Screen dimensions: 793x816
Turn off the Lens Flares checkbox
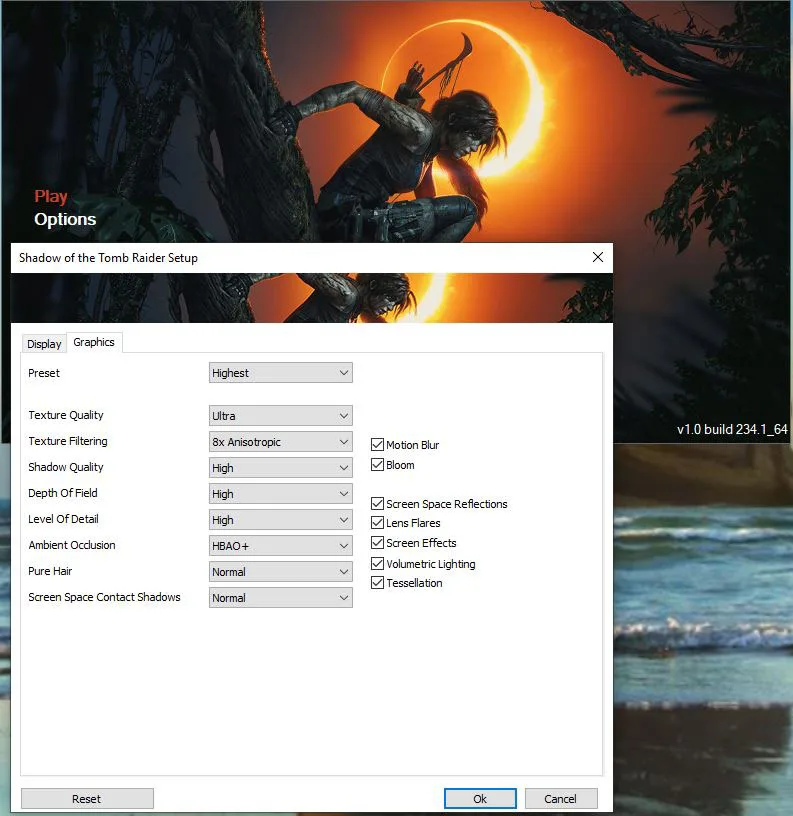(x=377, y=522)
